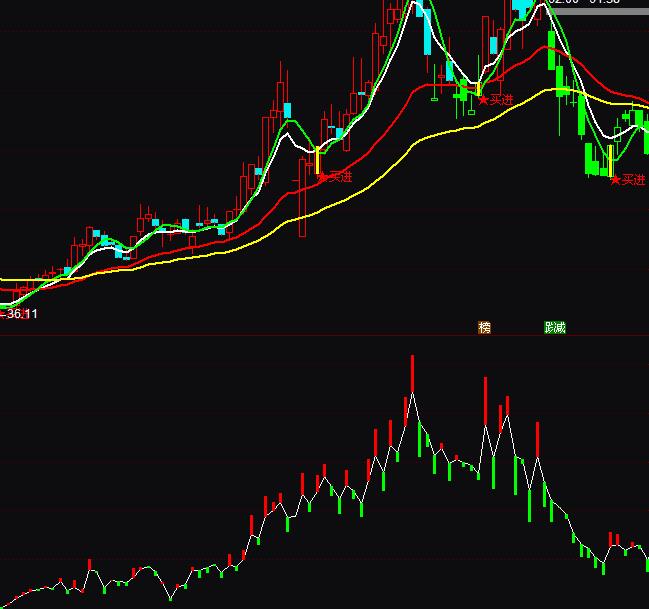Select the middle 买进 star marker
Viewport: 649px width, 609px height.
[x=495, y=99]
